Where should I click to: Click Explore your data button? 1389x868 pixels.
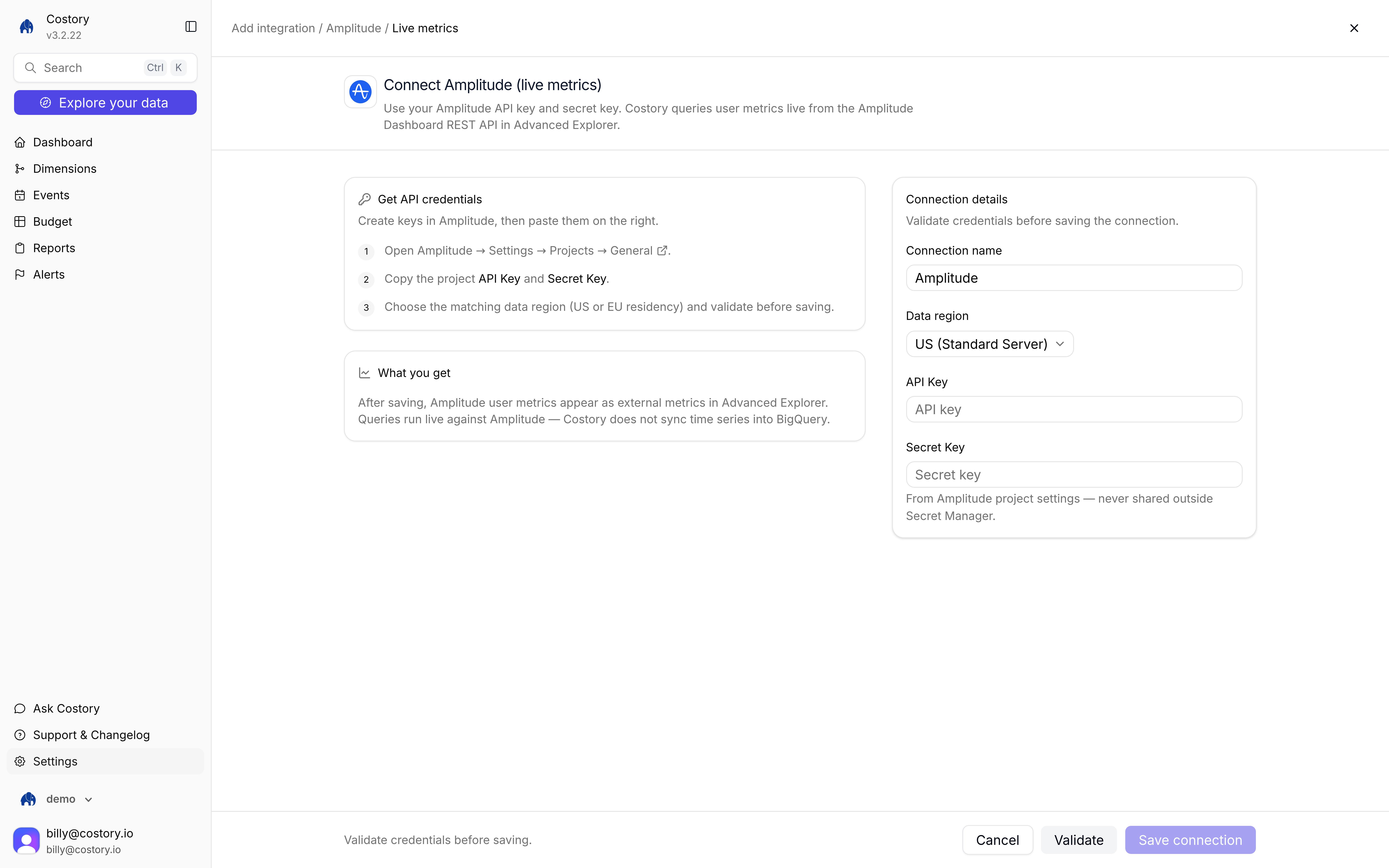[106, 103]
